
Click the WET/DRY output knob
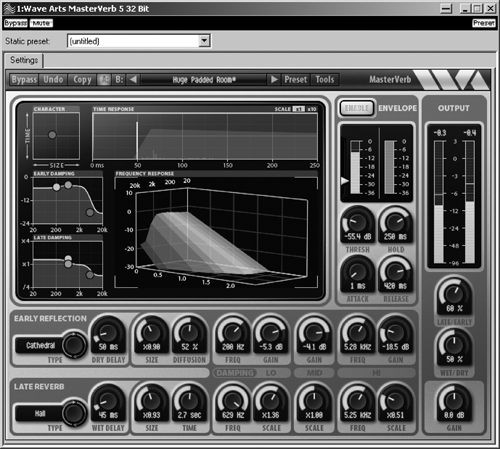[454, 346]
